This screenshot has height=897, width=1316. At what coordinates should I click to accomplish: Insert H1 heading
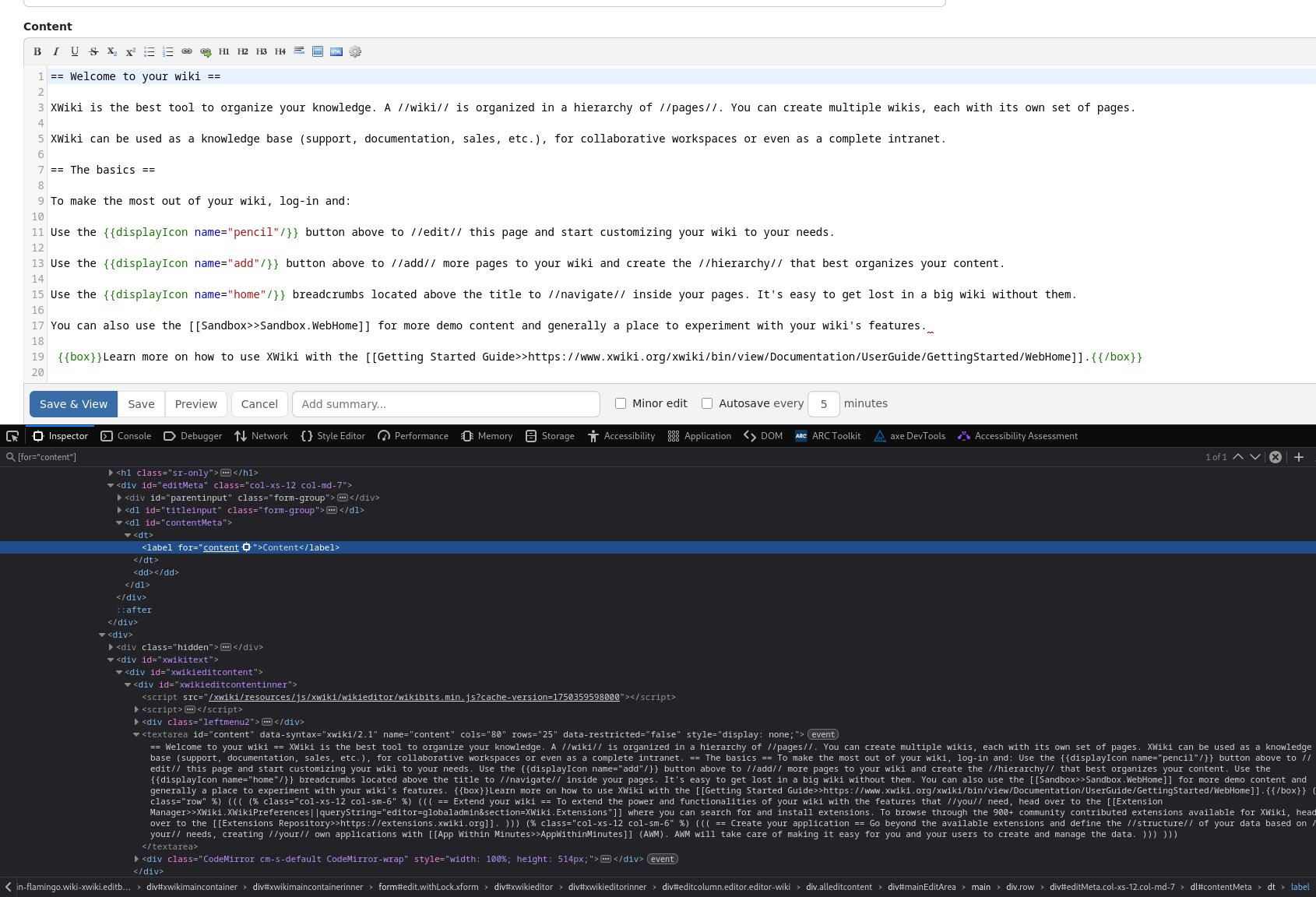(x=224, y=51)
